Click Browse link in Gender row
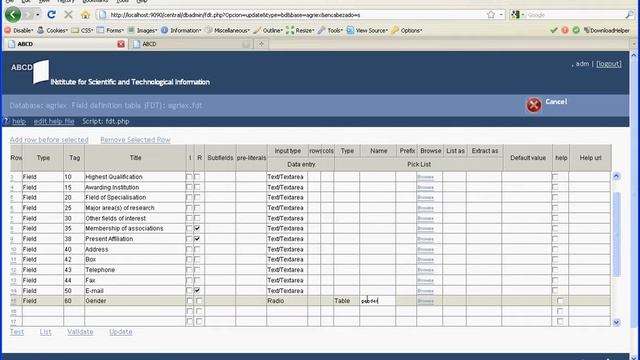Screen dimensions: 640x360 425,301
